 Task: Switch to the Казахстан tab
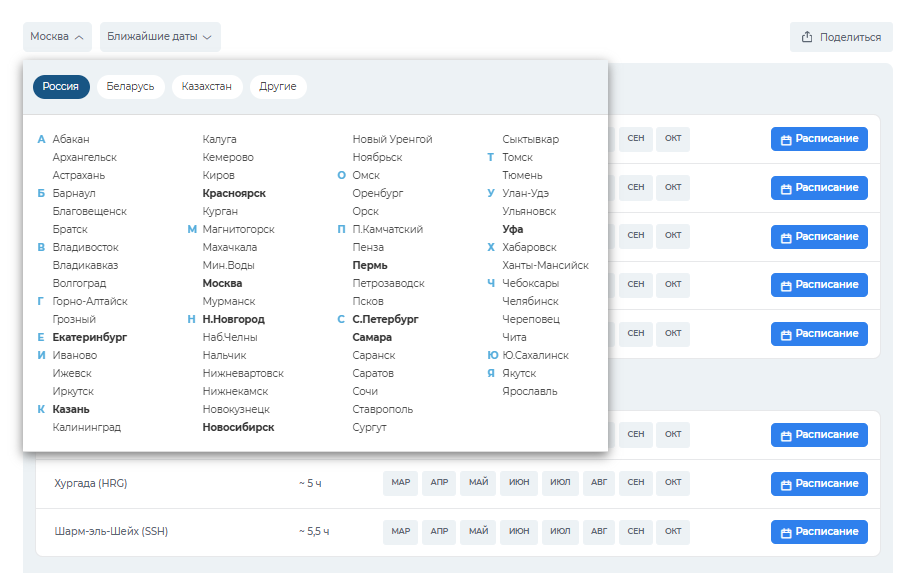(207, 86)
